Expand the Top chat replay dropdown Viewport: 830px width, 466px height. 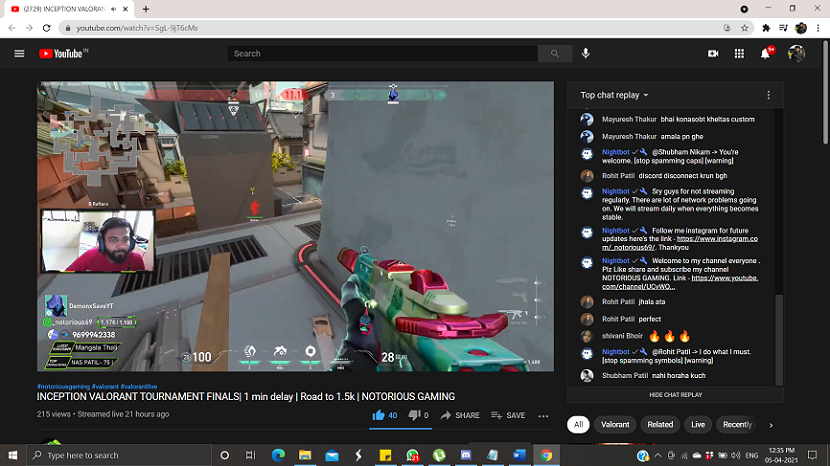coord(615,95)
